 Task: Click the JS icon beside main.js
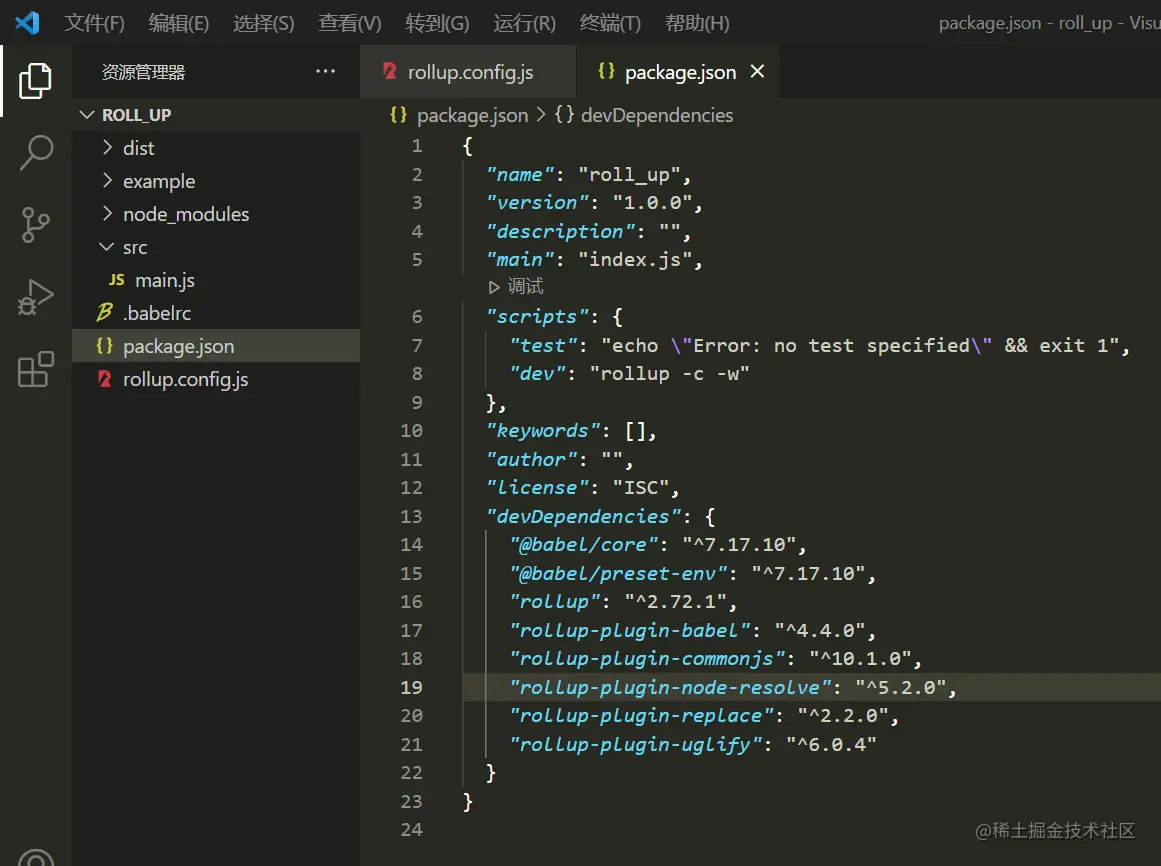click(x=116, y=280)
